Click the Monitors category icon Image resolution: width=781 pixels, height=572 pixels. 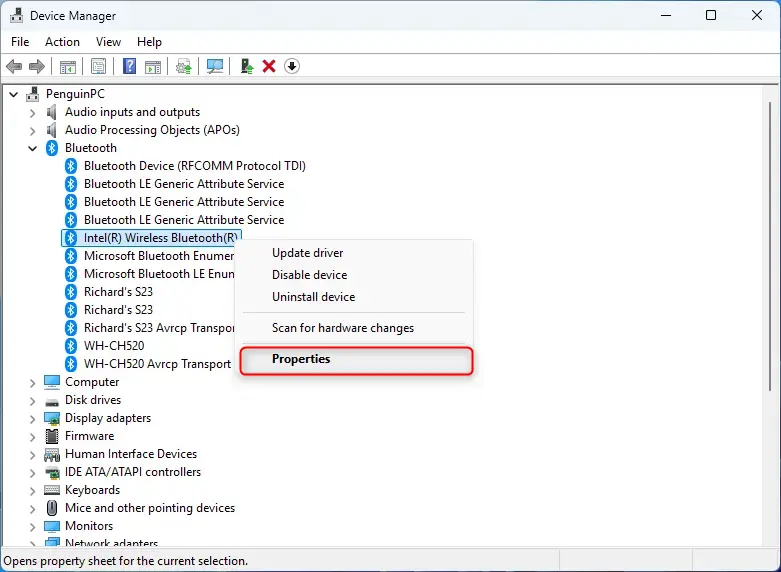pyautogui.click(x=52, y=526)
